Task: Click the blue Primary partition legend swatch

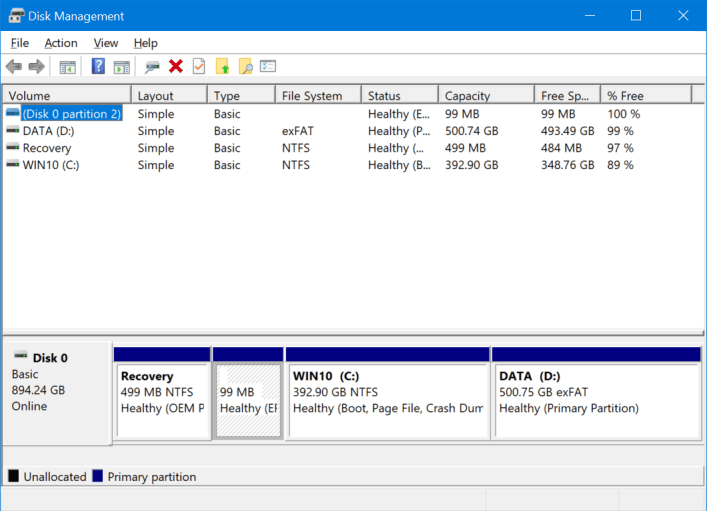Action: [x=97, y=476]
